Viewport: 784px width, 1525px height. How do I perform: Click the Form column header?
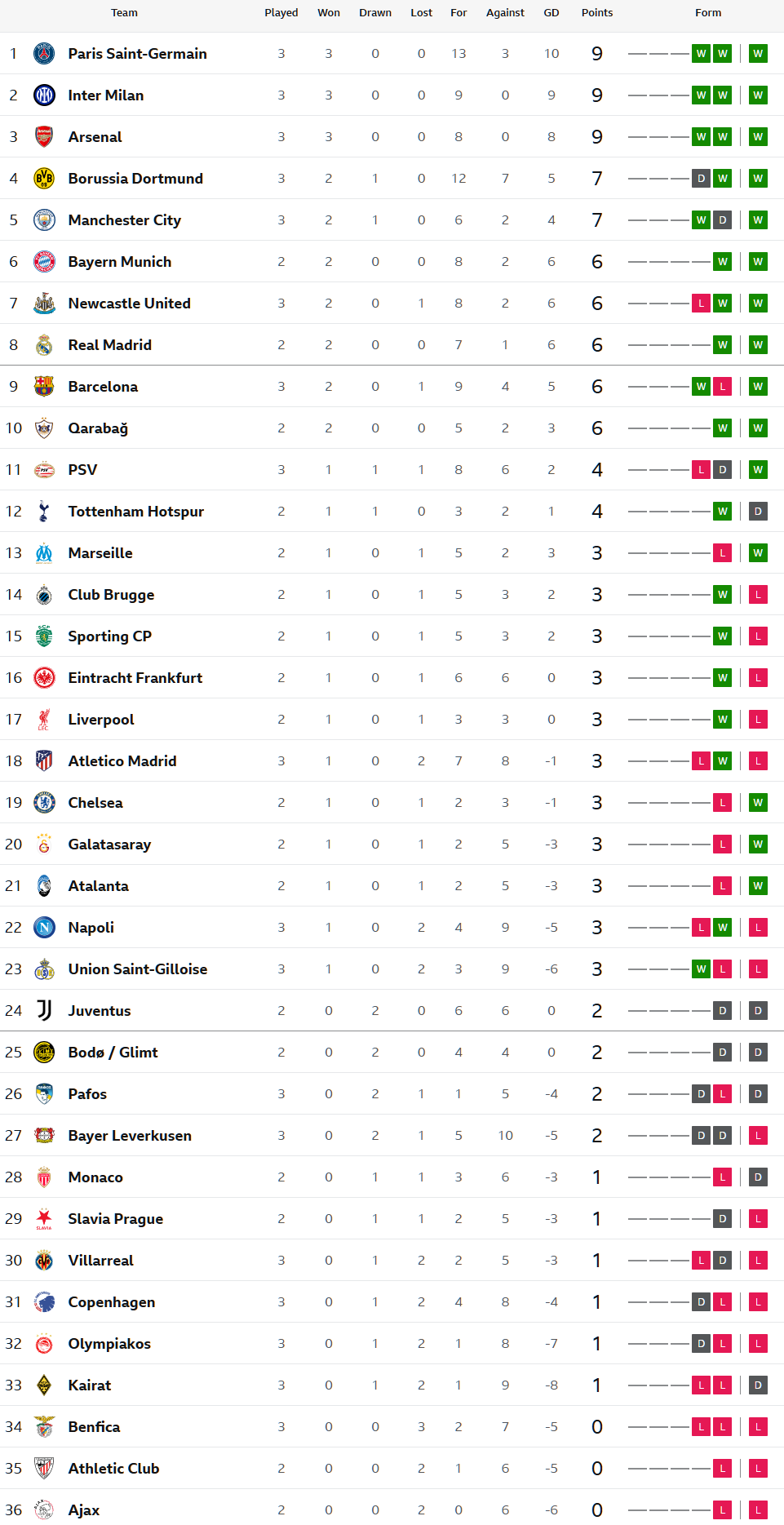pos(708,13)
